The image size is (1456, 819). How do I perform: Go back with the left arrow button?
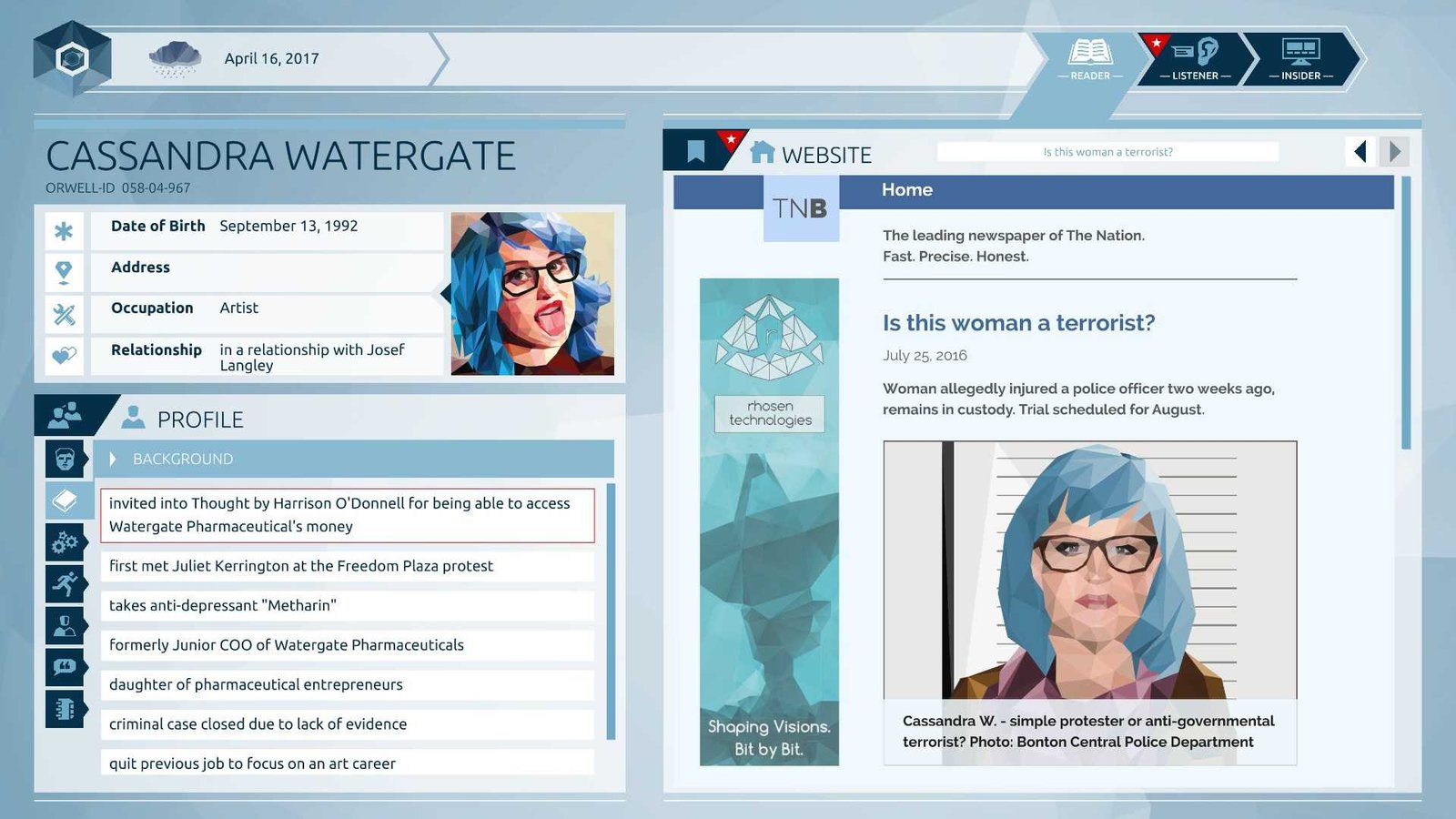click(x=1360, y=151)
